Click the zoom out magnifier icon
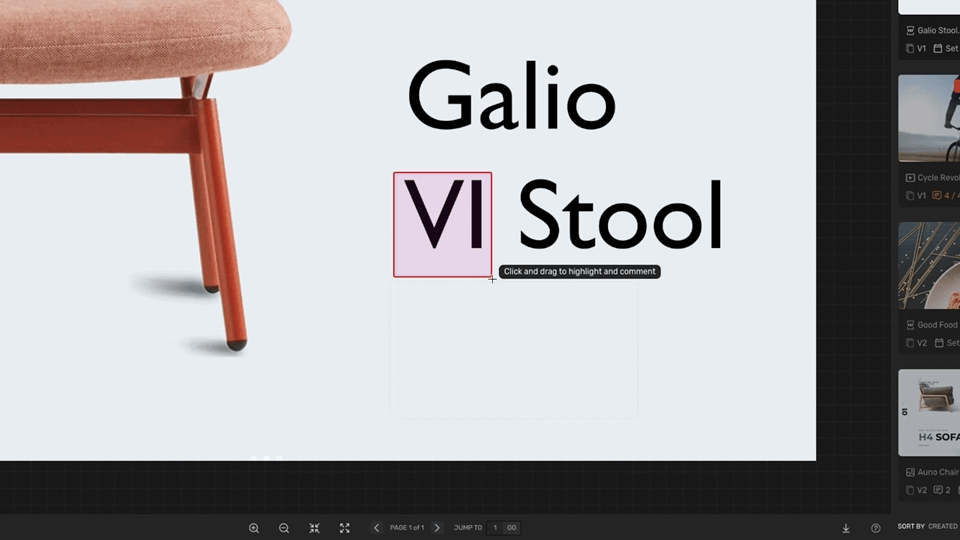Viewport: 960px width, 540px height. click(x=284, y=528)
